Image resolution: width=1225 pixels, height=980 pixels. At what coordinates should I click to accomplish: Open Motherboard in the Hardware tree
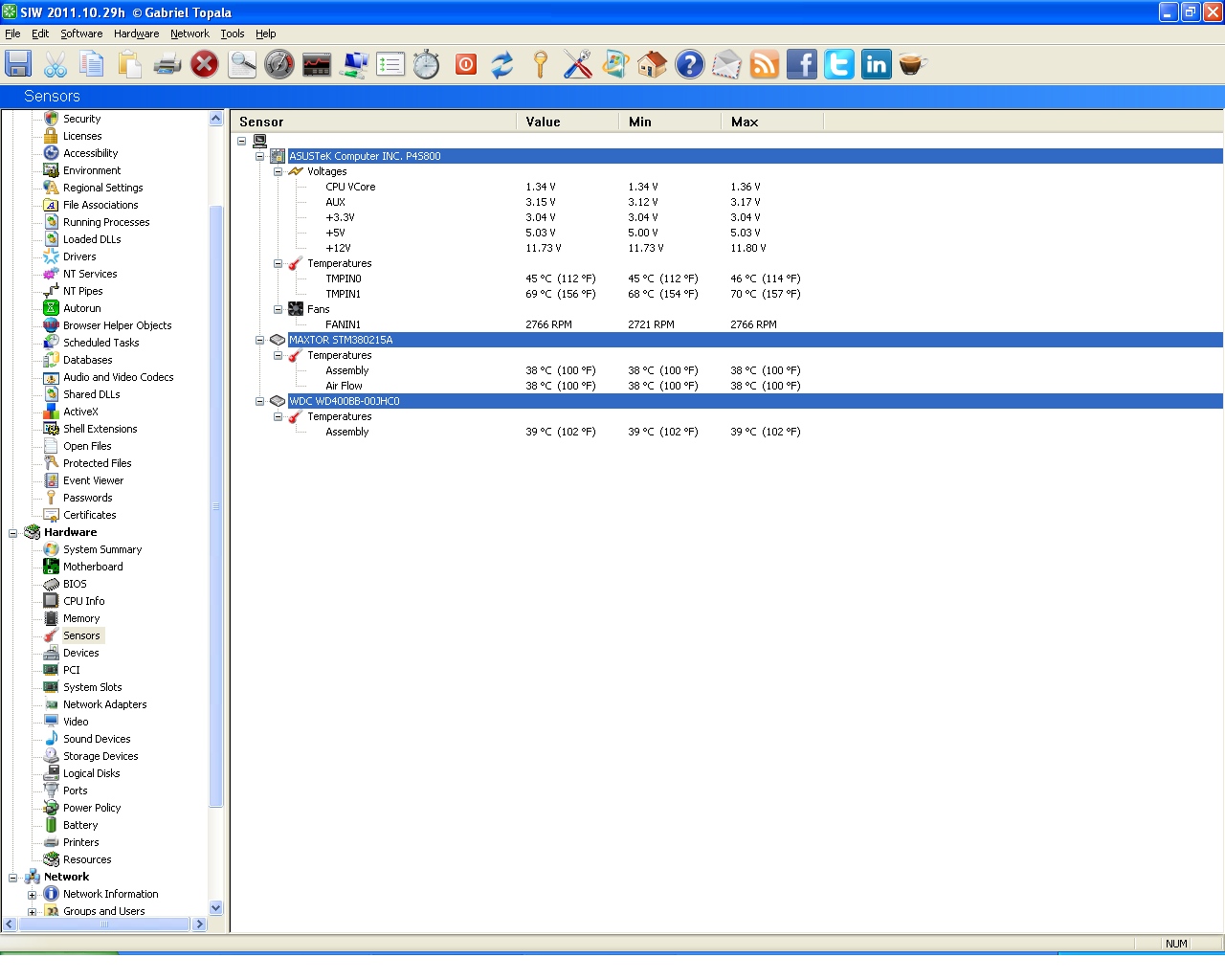(93, 567)
